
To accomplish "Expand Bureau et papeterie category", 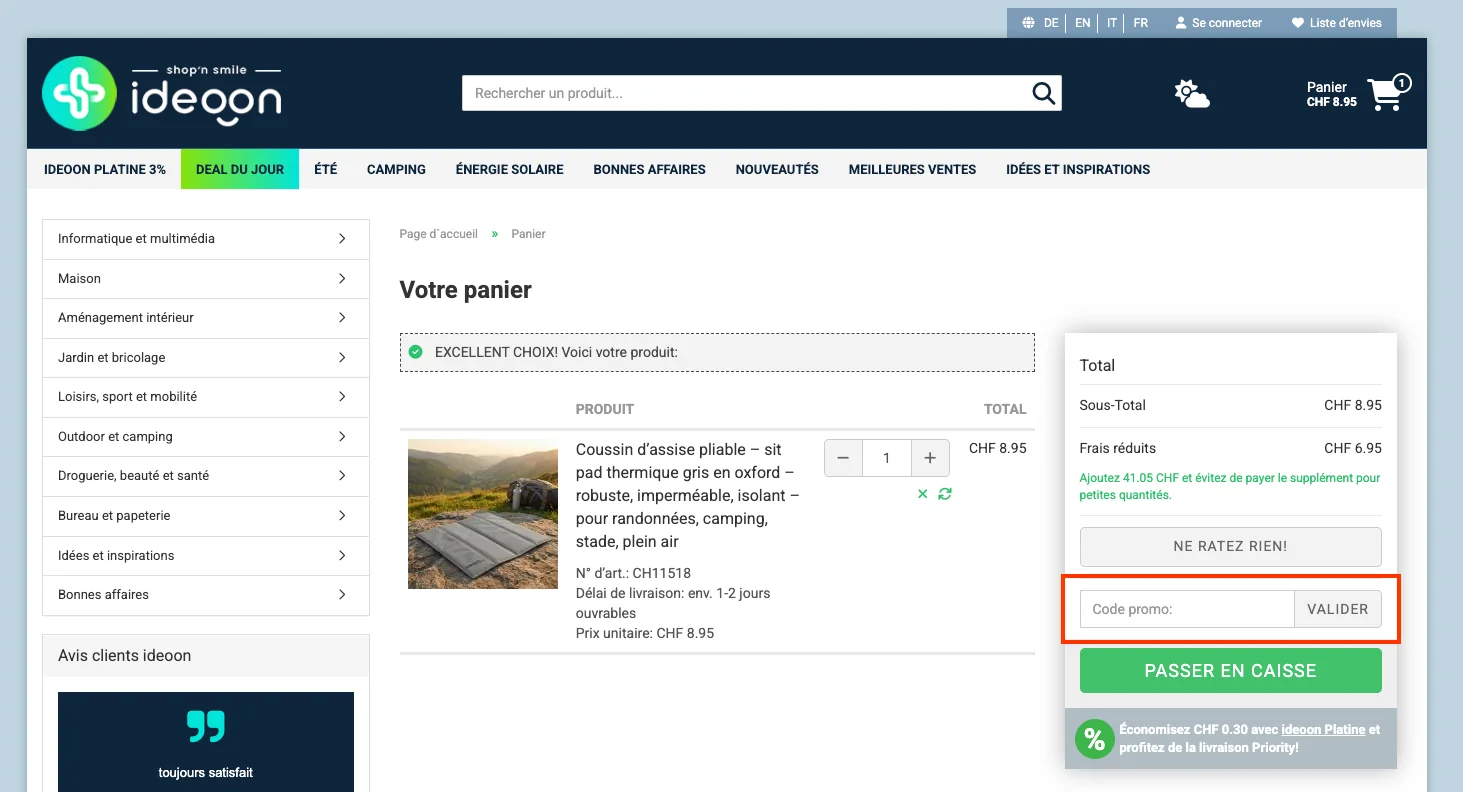I will coord(206,516).
